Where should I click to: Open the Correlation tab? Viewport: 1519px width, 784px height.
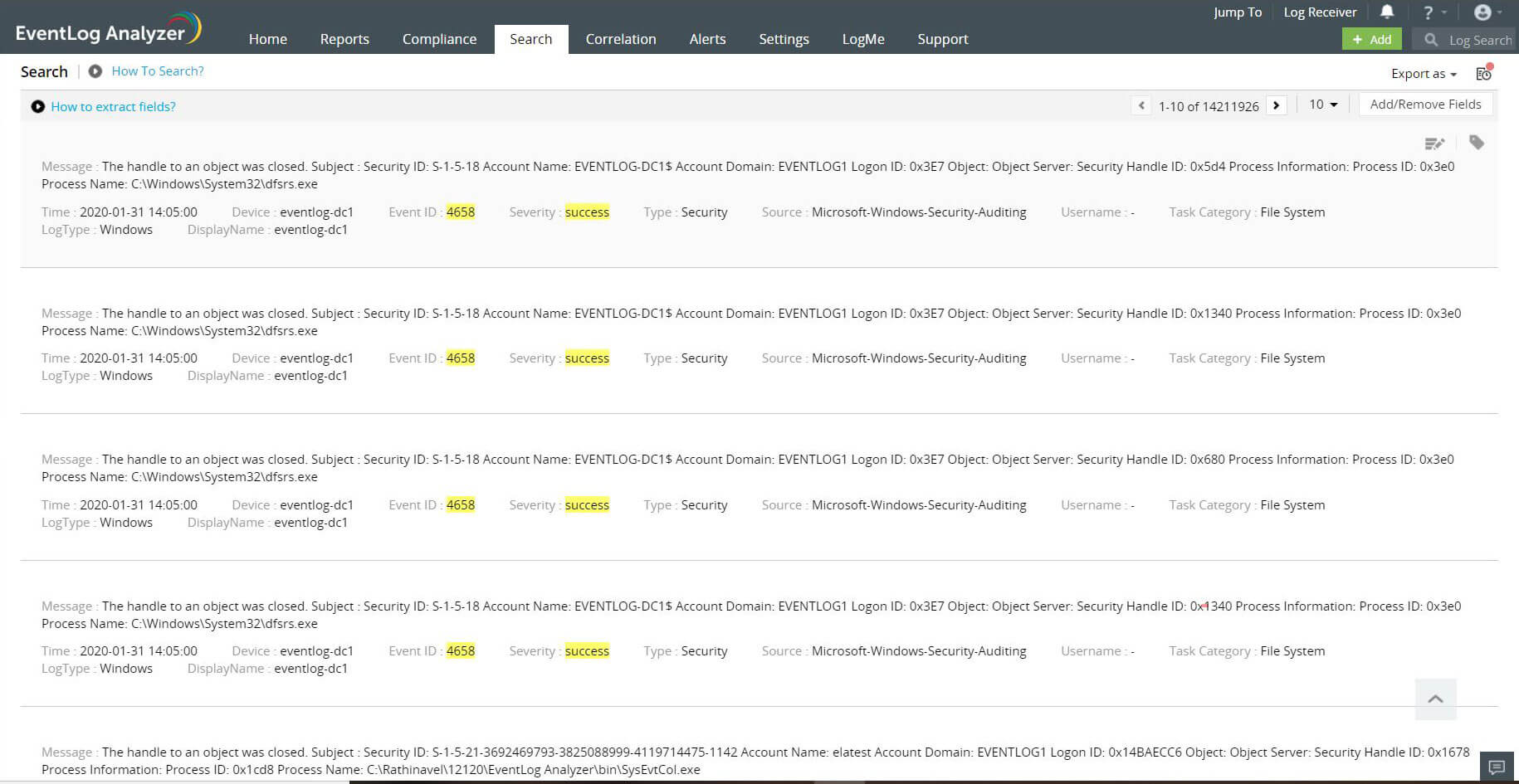pos(621,39)
